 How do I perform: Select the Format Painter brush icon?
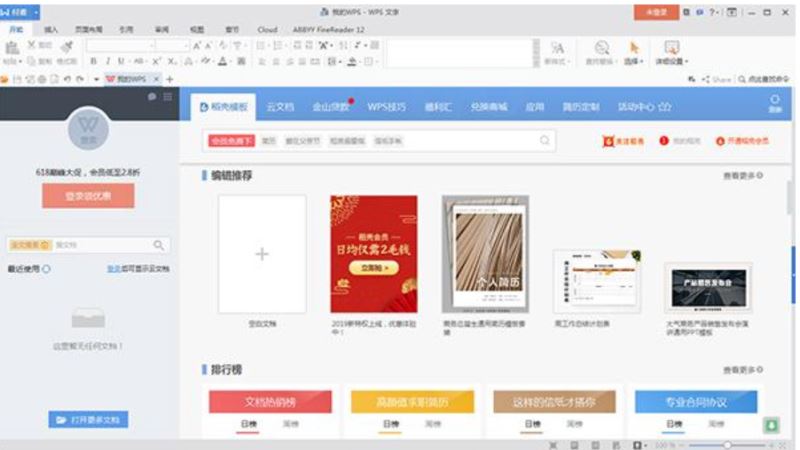67,47
